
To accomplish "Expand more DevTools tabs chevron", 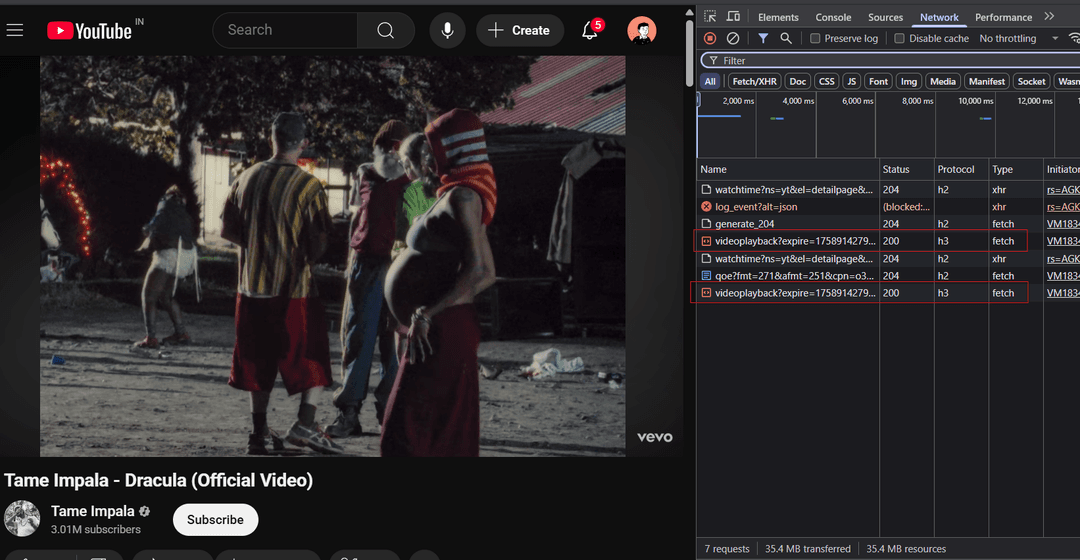I will click(x=1049, y=17).
